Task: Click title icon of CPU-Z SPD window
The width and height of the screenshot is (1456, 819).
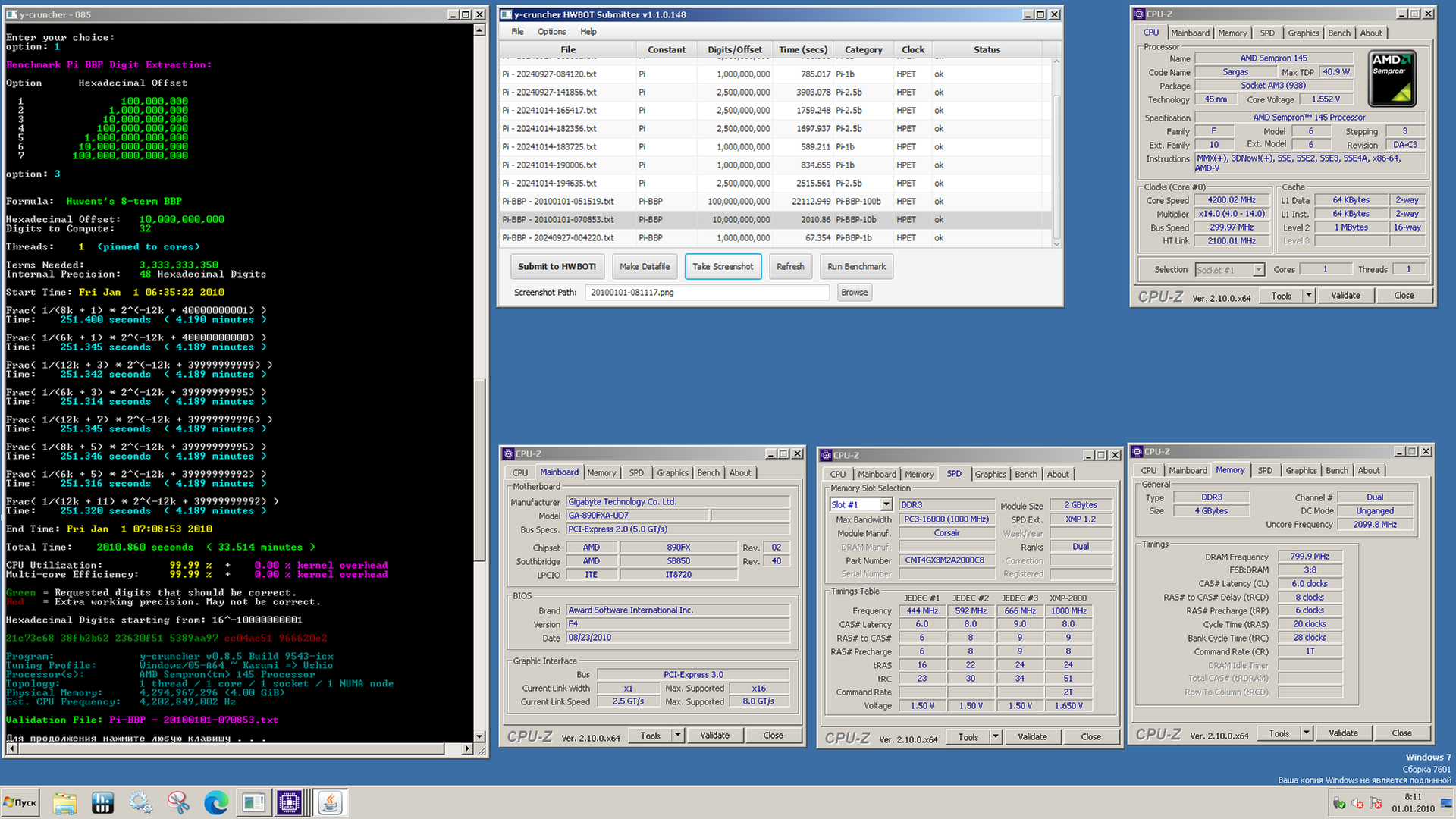Action: [x=826, y=455]
